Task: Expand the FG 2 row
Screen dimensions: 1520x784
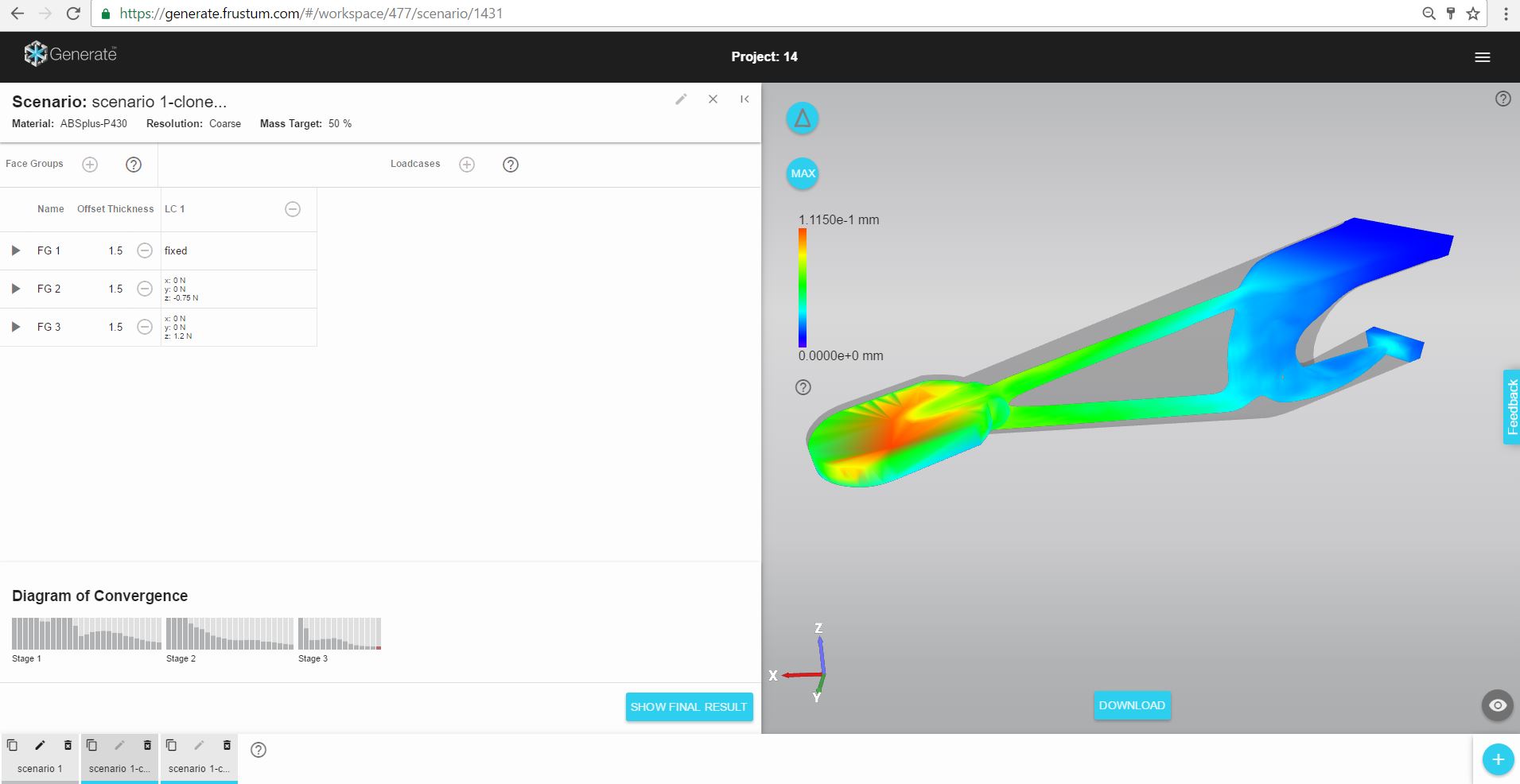Action: click(x=15, y=289)
